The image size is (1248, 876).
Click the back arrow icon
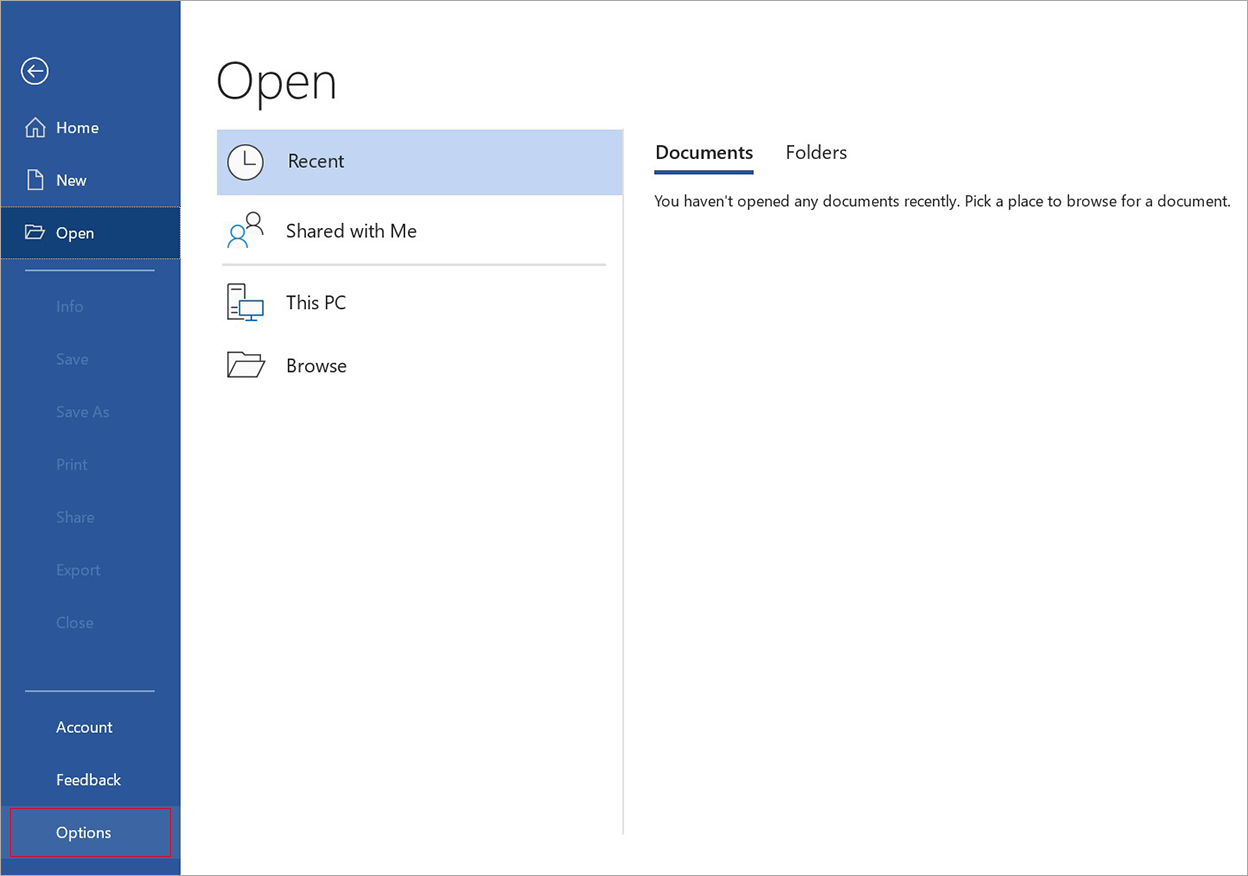point(35,71)
